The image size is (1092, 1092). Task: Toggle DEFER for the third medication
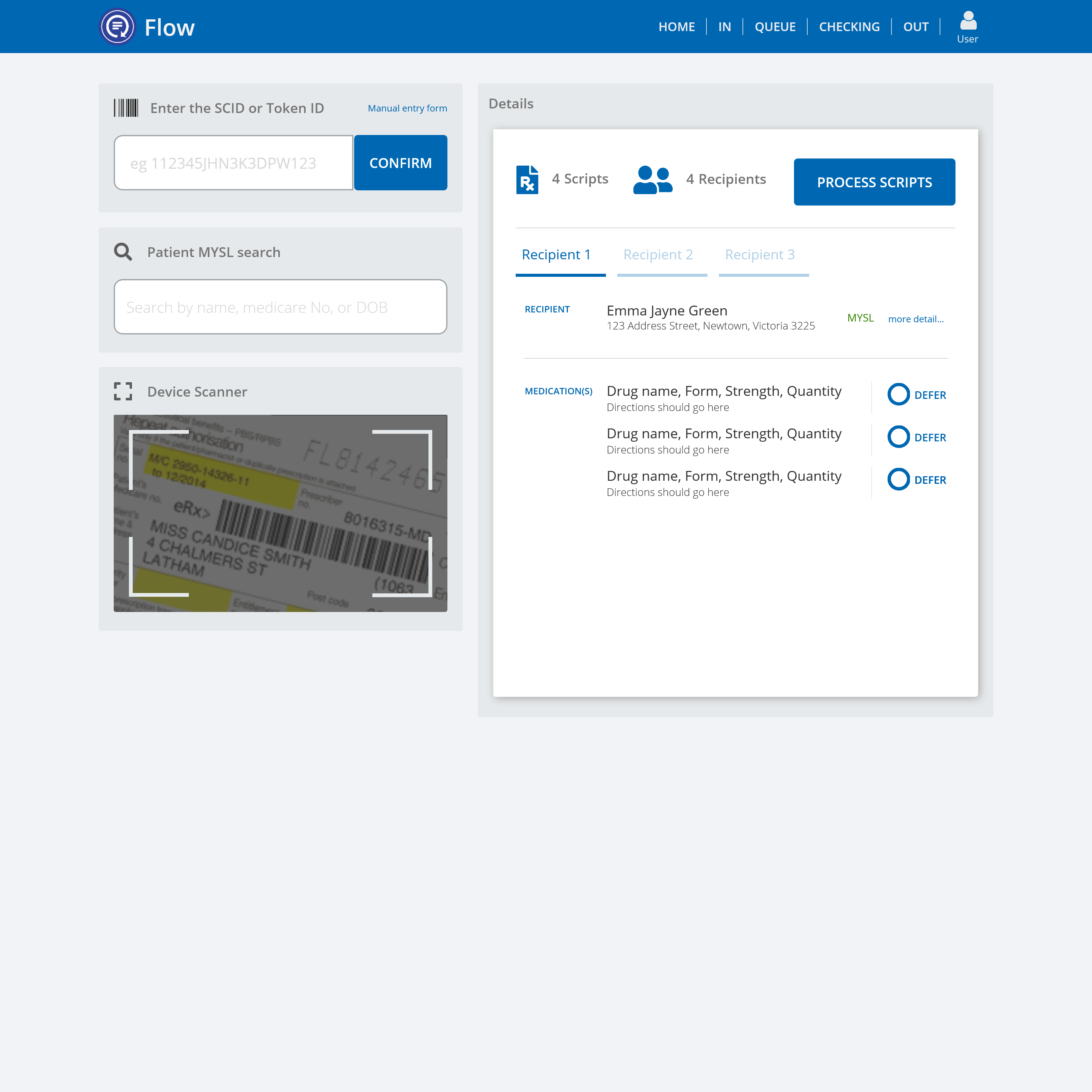coord(898,479)
